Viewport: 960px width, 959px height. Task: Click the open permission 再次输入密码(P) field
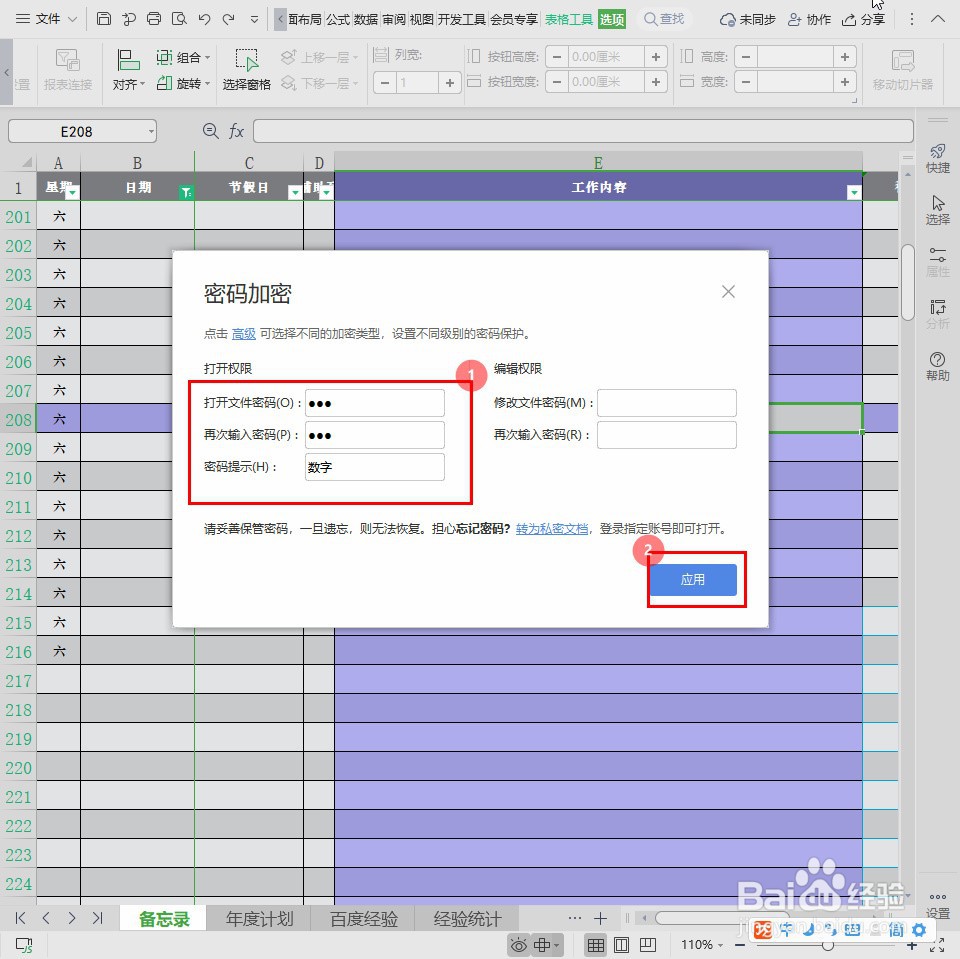[x=375, y=435]
